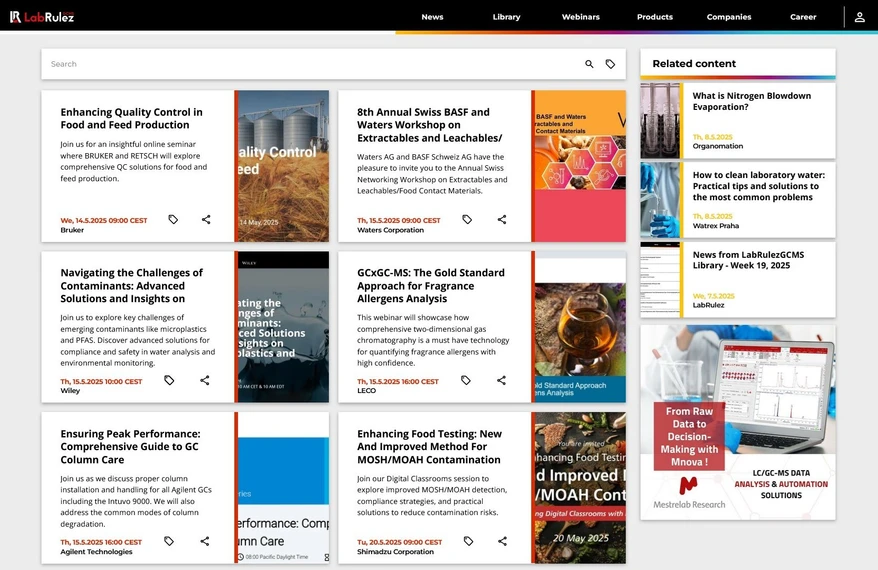Click tag icon on LECO webinar card
Viewport: 878px width, 570px height.
click(x=465, y=380)
